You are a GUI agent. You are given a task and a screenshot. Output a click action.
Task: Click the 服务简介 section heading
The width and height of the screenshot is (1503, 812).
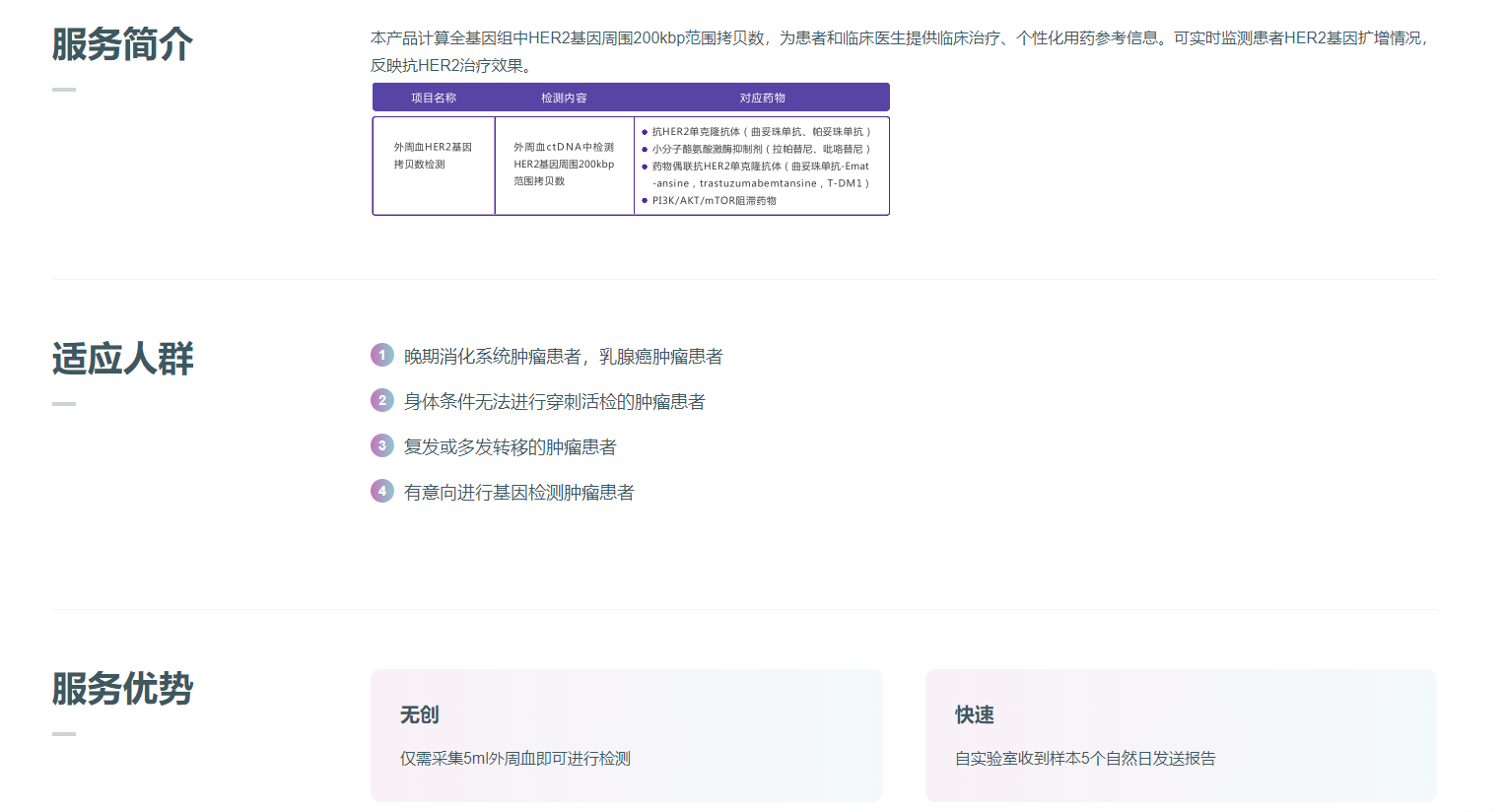(122, 44)
